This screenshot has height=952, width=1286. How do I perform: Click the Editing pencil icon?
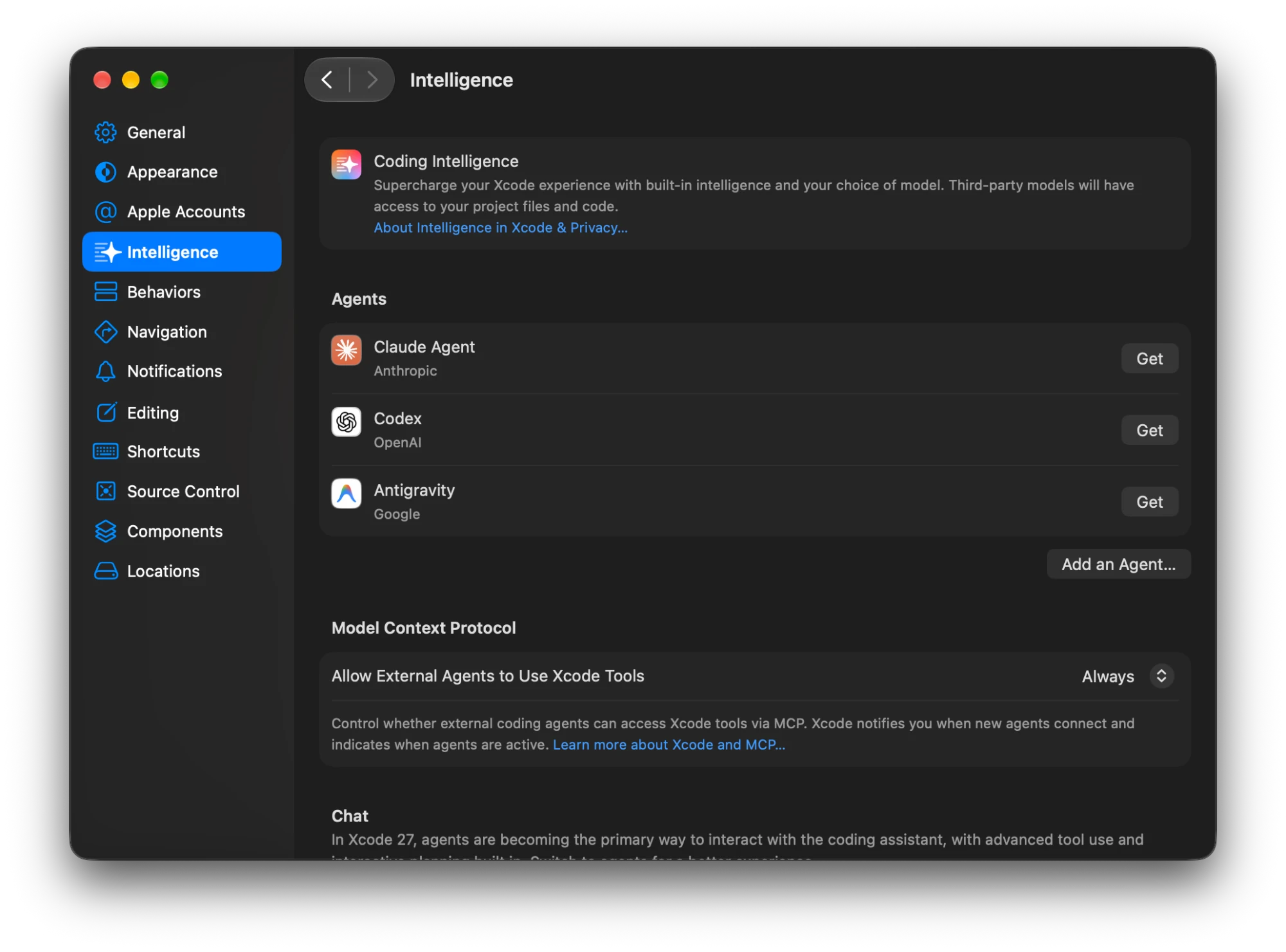[x=106, y=412]
